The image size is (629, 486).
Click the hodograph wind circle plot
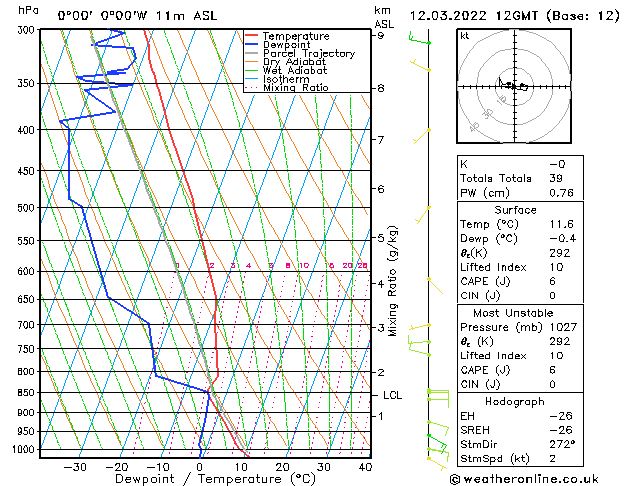point(514,86)
